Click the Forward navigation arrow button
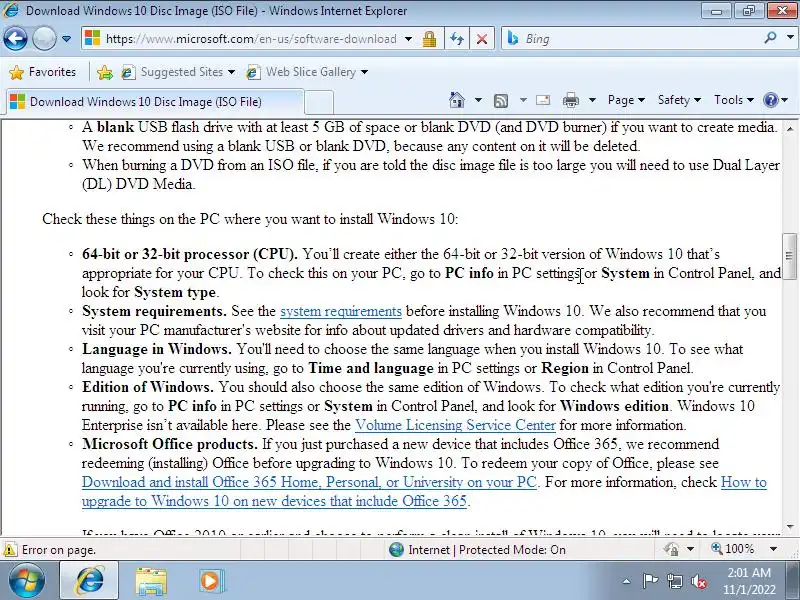This screenshot has width=800, height=600. [x=44, y=39]
